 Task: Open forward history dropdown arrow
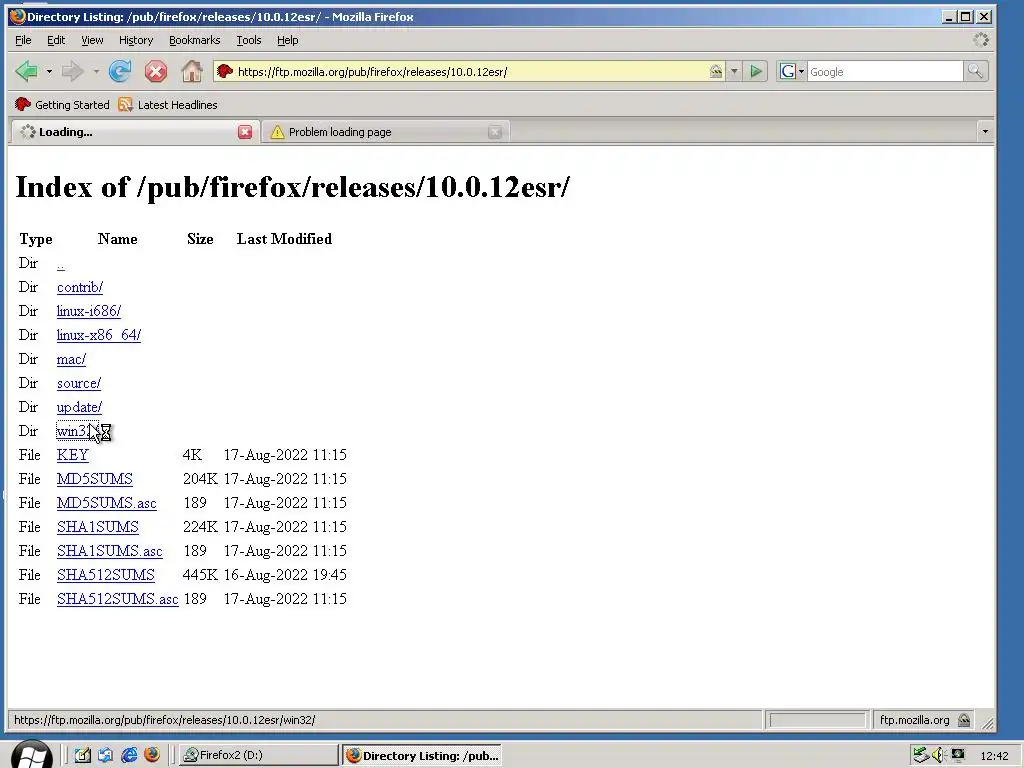point(95,71)
